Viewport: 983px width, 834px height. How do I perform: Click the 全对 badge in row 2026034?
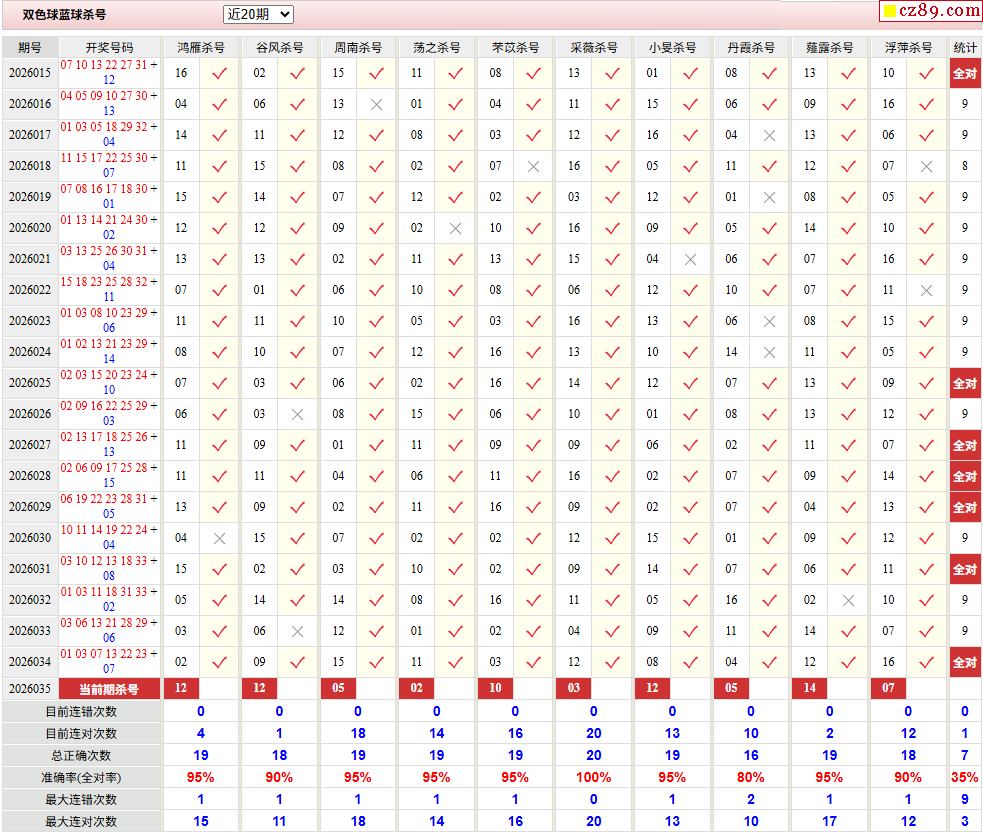pyautogui.click(x=964, y=662)
